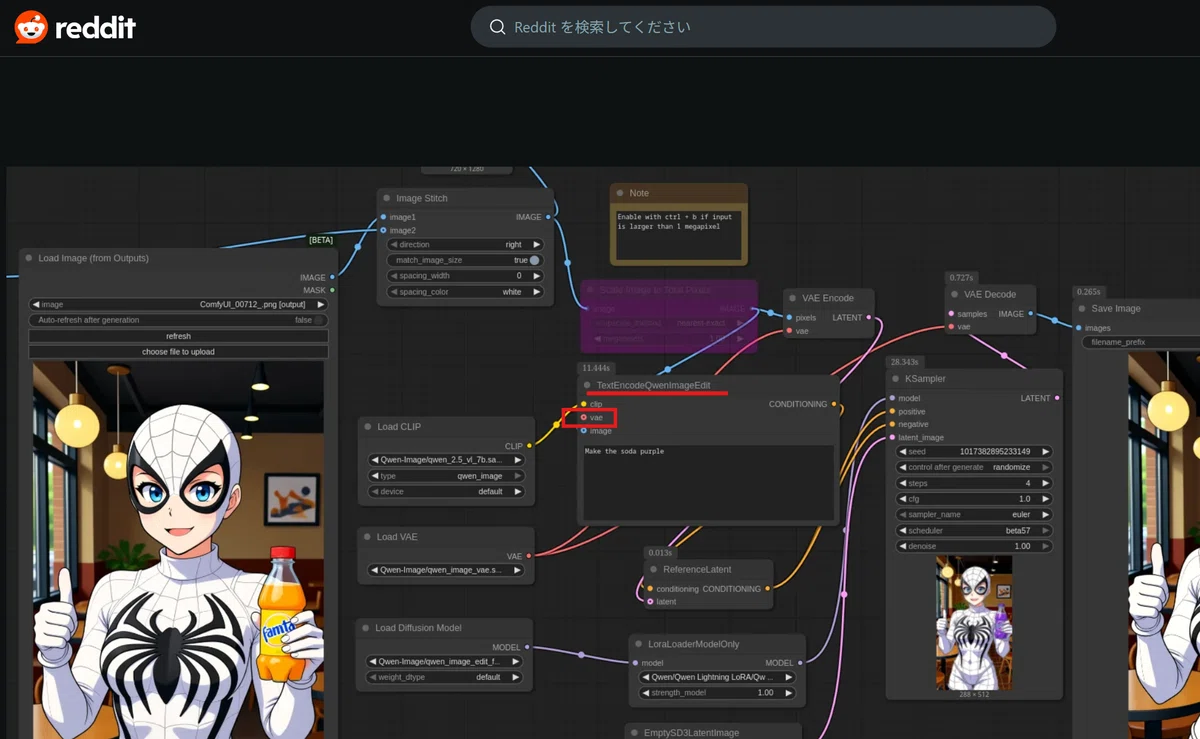Collapse the VAE Encode node dot
Screen dimensions: 1200x739
pos(792,298)
